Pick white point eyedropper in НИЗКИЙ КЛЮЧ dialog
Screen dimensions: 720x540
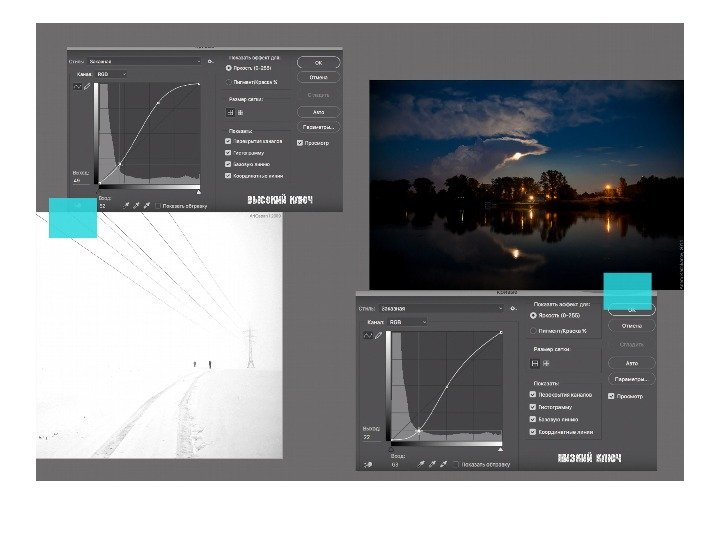coord(444,464)
